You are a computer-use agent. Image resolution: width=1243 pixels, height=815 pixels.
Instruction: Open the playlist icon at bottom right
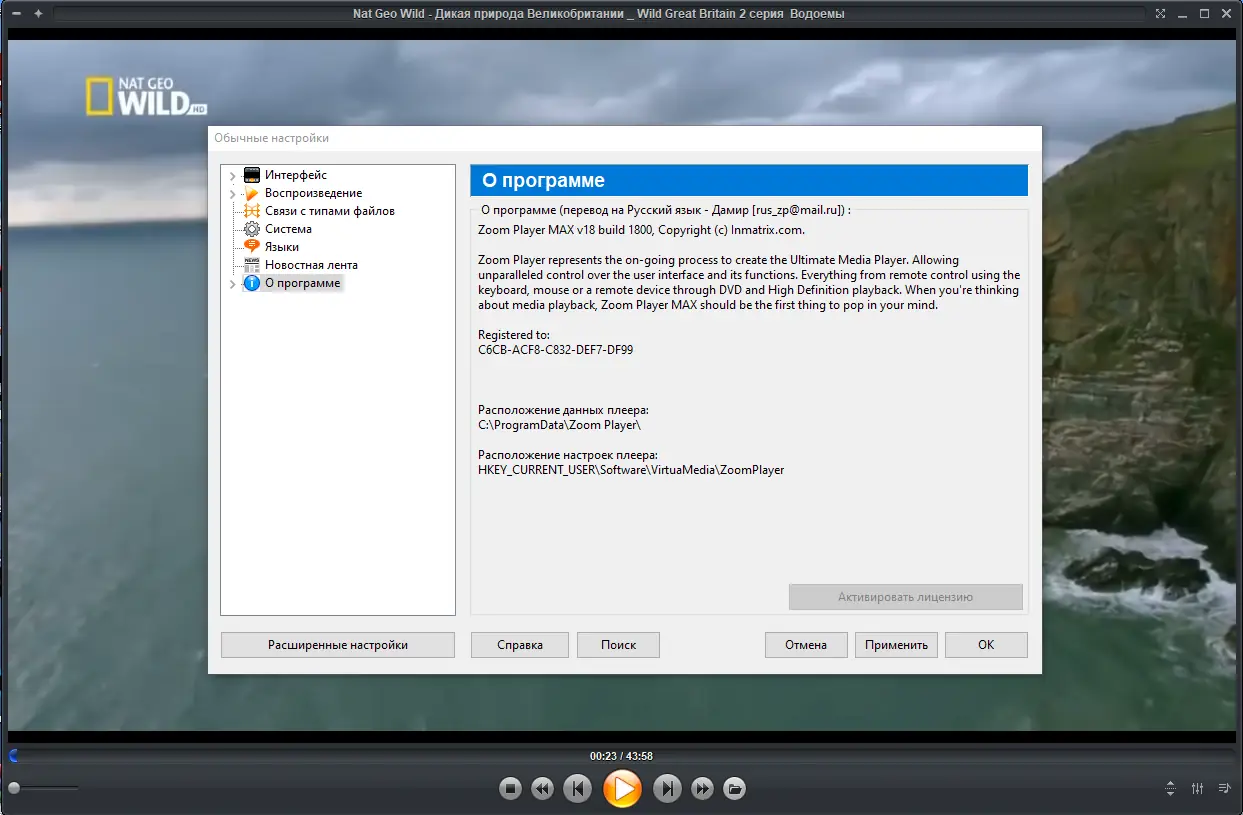tap(1224, 788)
